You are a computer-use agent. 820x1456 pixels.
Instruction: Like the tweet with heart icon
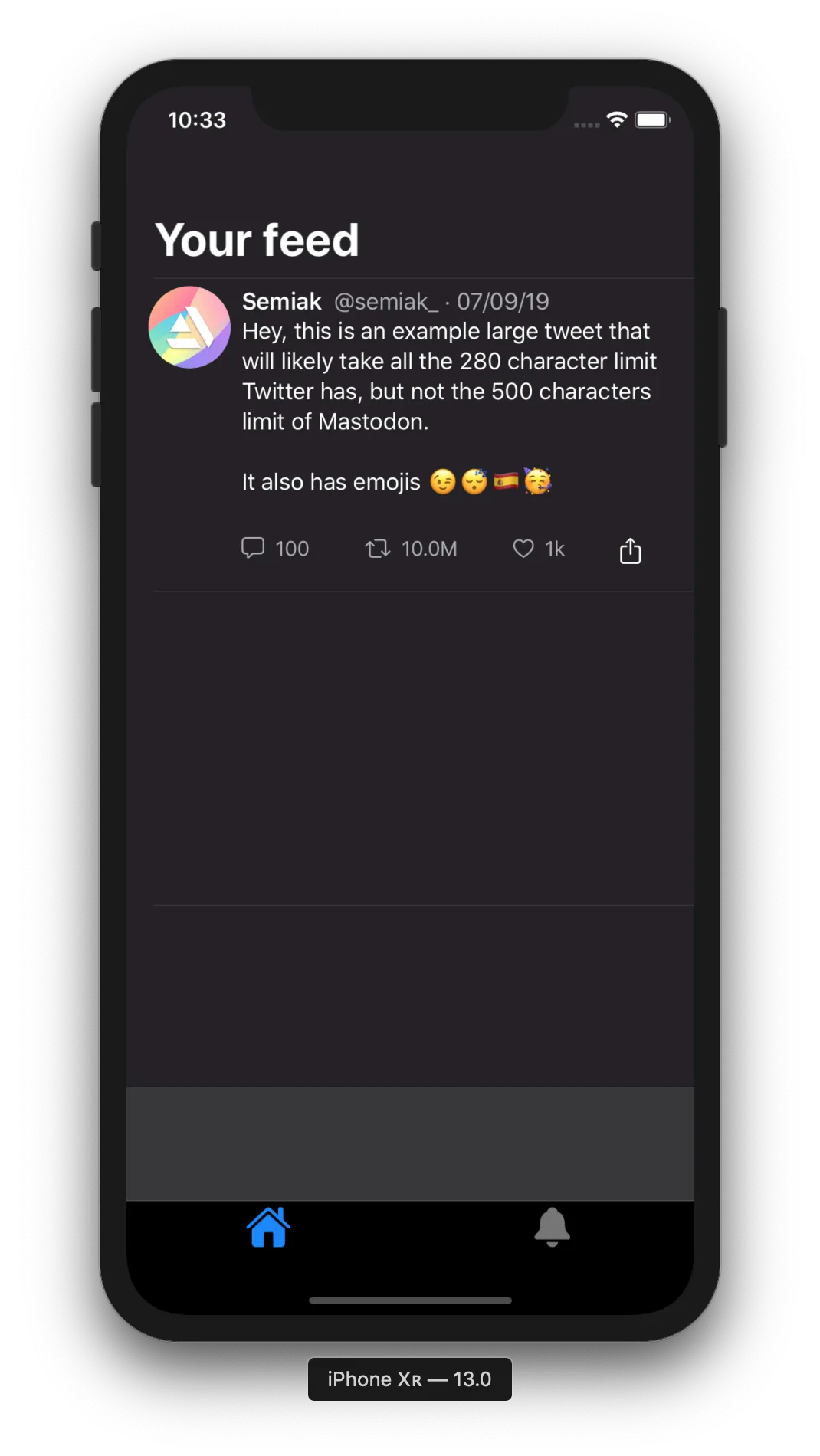[523, 549]
